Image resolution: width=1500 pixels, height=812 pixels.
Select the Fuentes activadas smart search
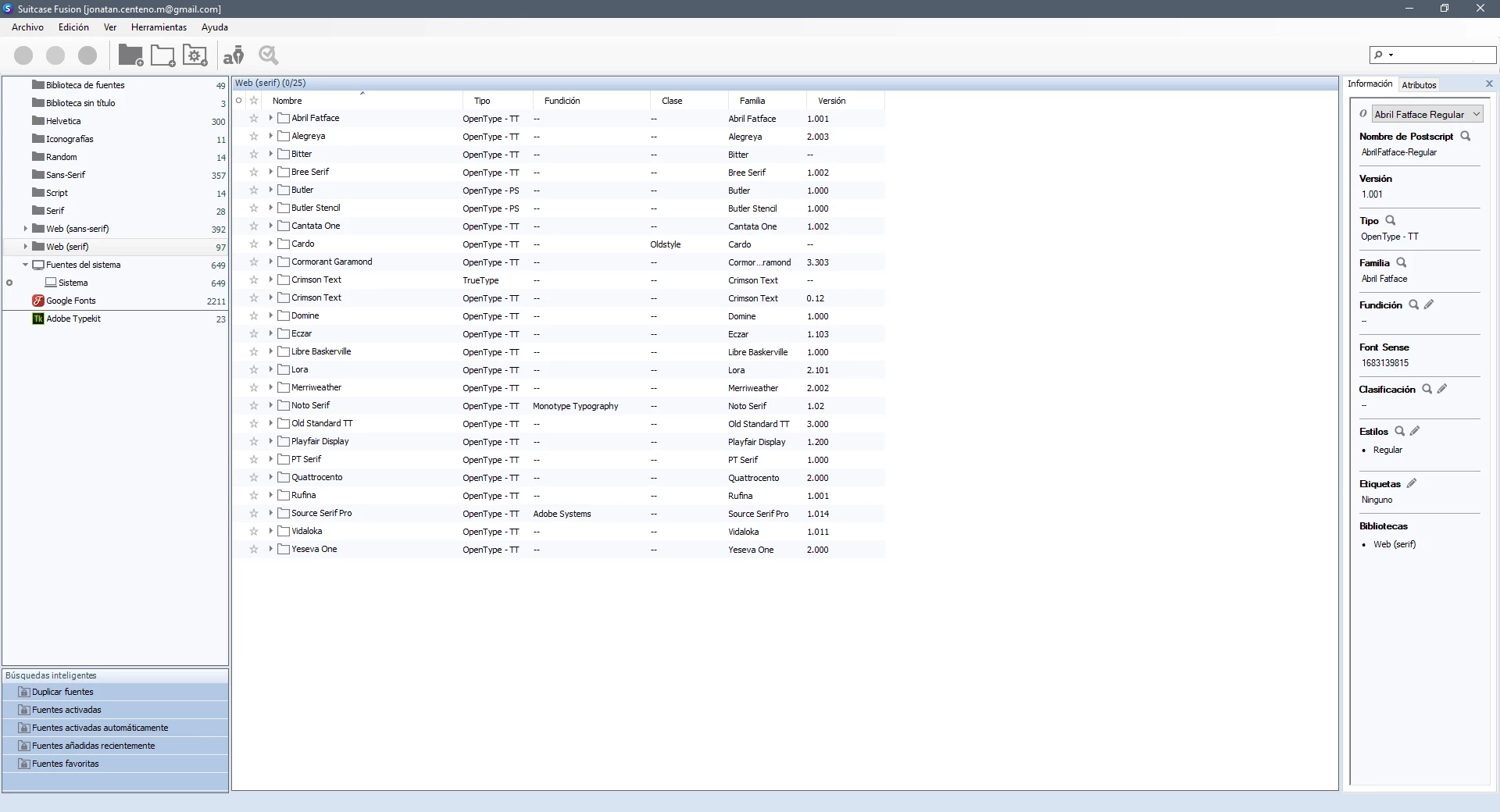[x=115, y=710]
